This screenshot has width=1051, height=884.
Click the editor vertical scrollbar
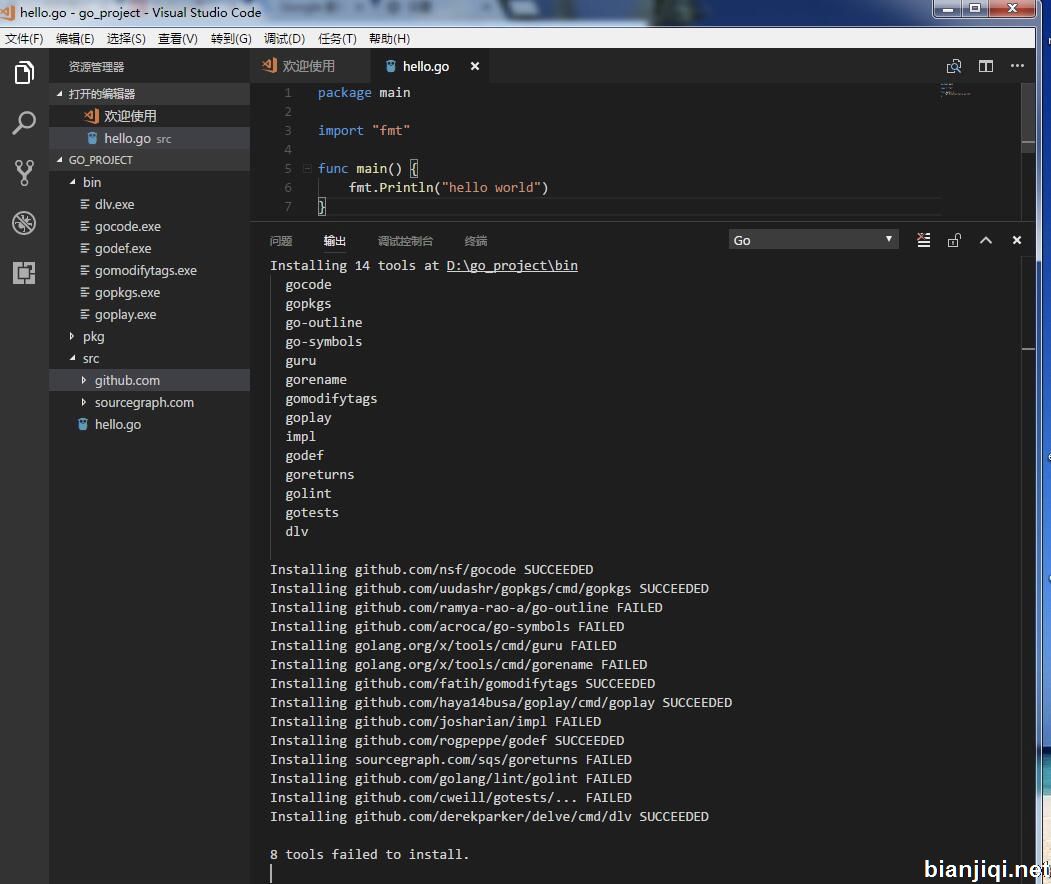click(1028, 117)
